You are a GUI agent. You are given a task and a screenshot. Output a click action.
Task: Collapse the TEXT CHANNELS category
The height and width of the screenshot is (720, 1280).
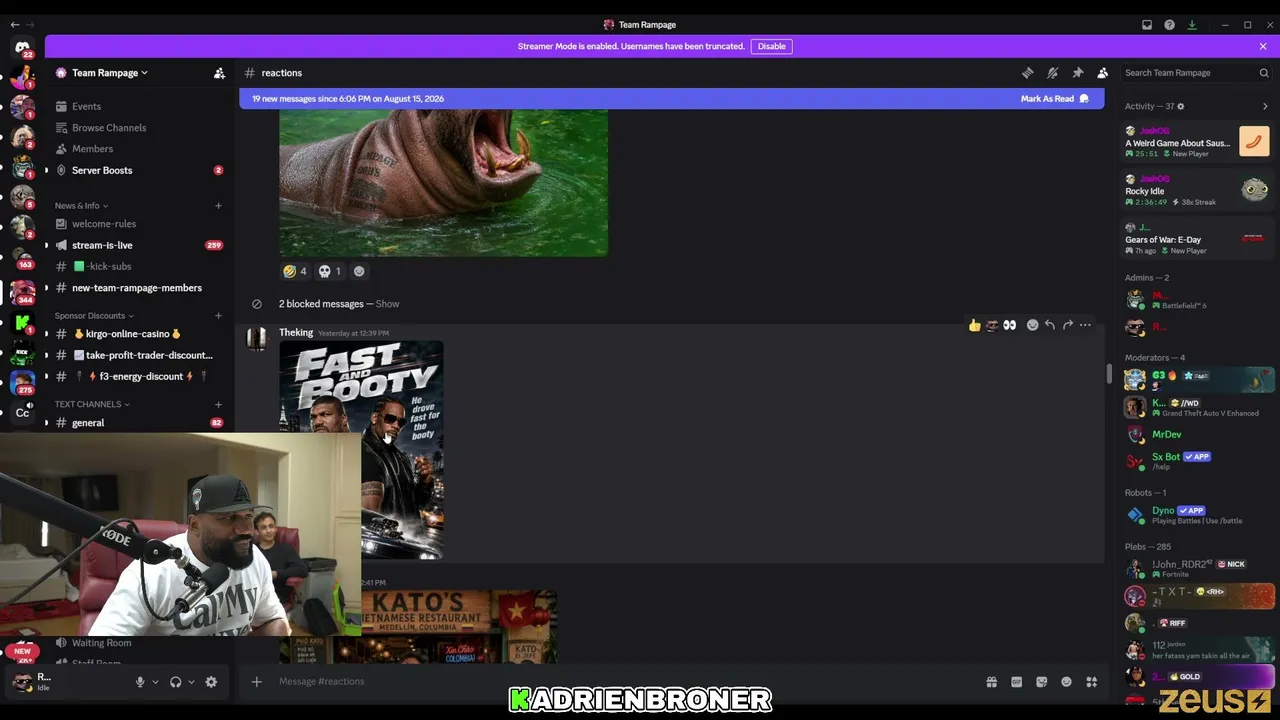pyautogui.click(x=92, y=404)
